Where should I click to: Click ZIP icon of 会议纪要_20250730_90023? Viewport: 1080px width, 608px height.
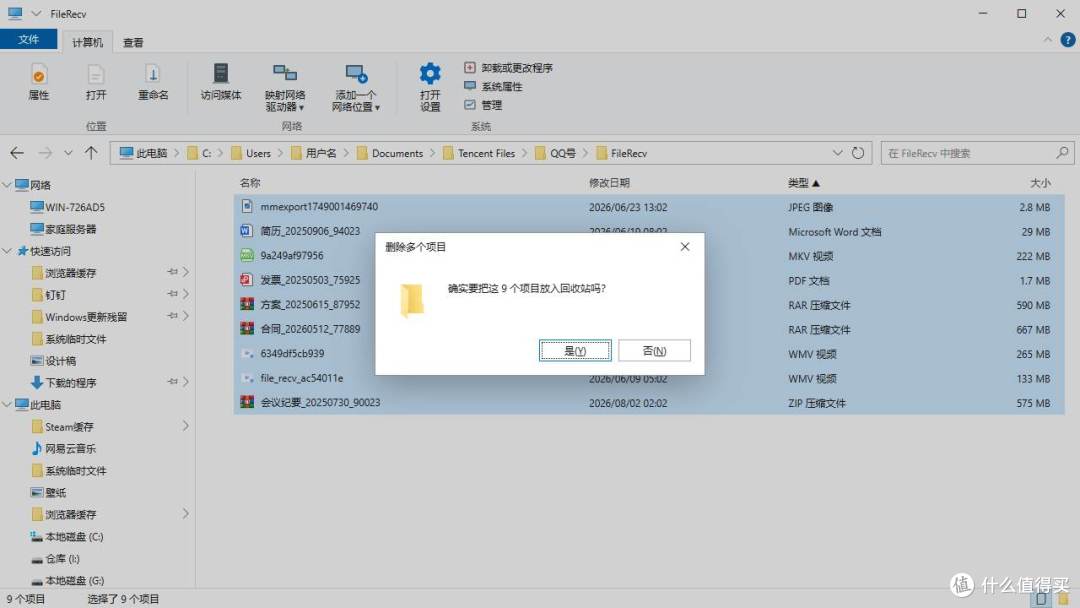click(x=247, y=402)
